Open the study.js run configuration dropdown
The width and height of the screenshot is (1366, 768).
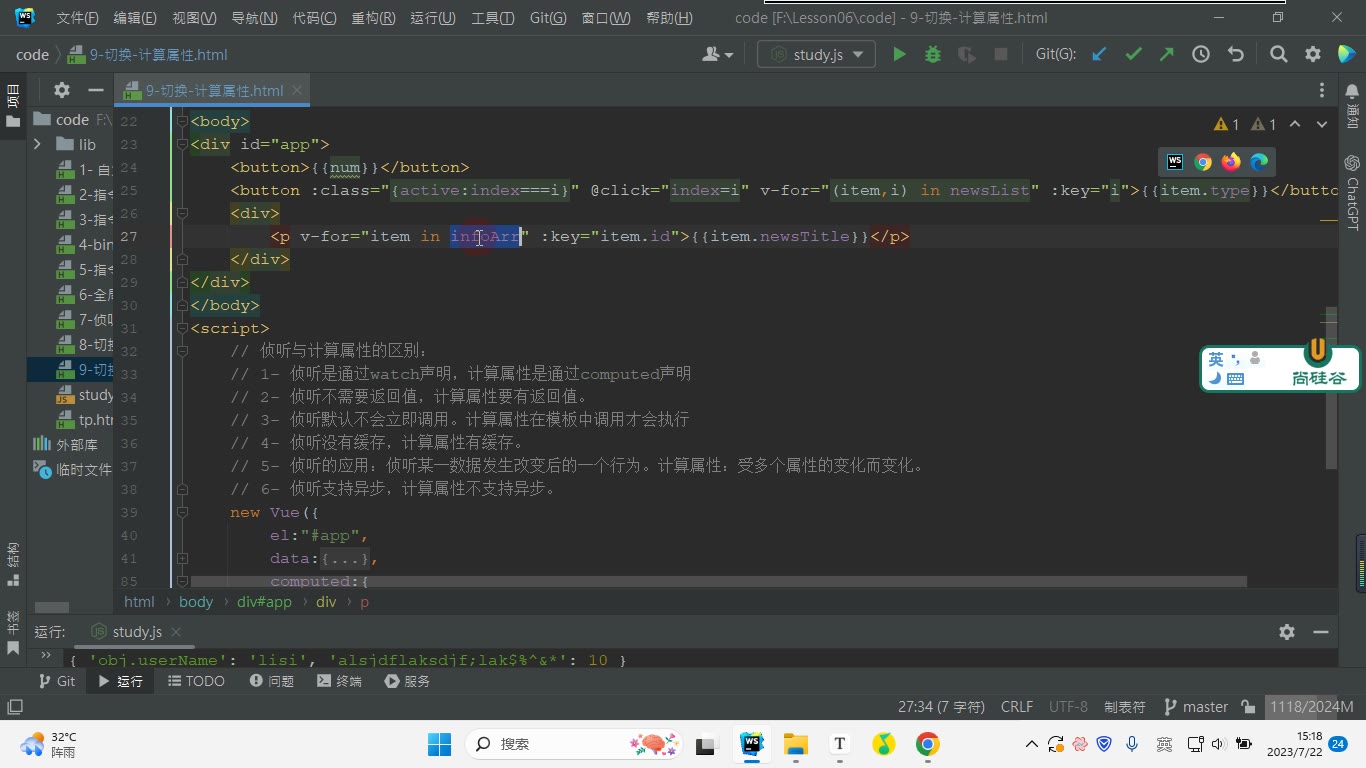[x=816, y=55]
